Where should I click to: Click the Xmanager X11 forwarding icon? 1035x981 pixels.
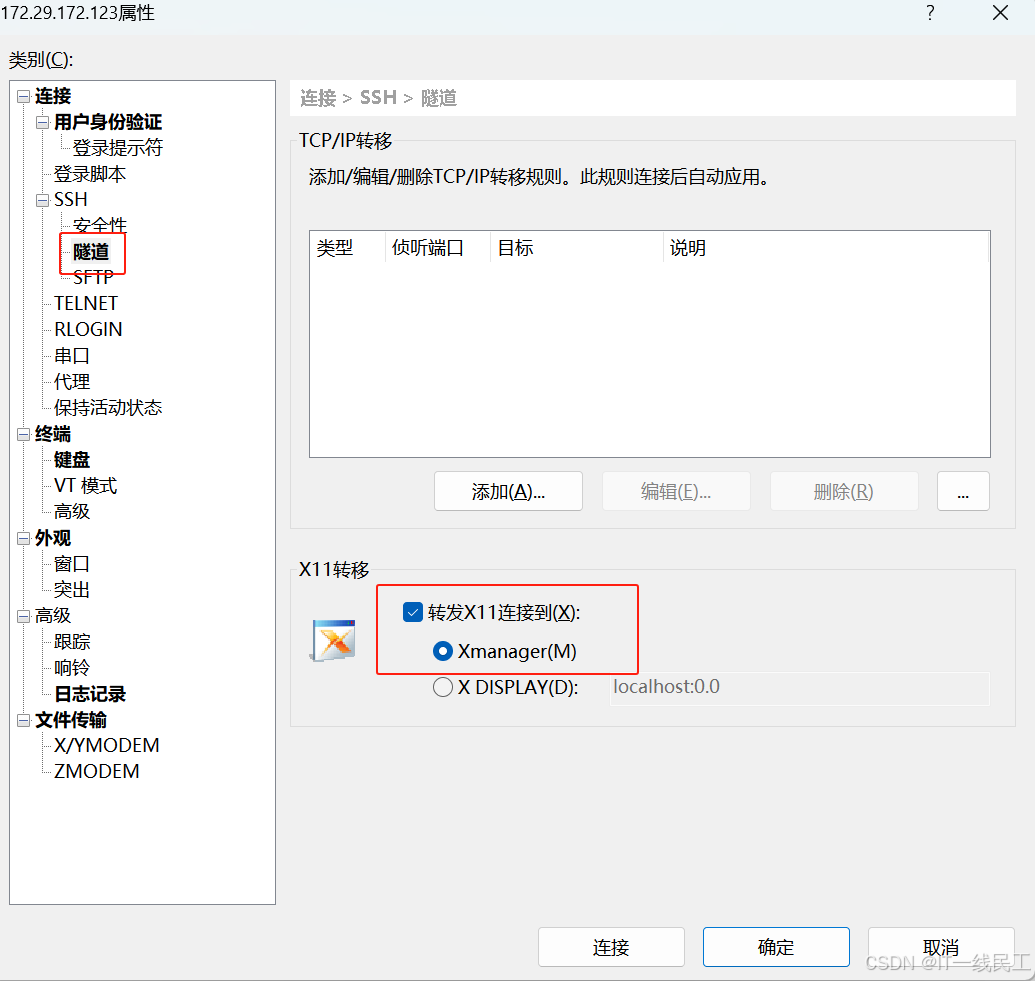pos(333,640)
